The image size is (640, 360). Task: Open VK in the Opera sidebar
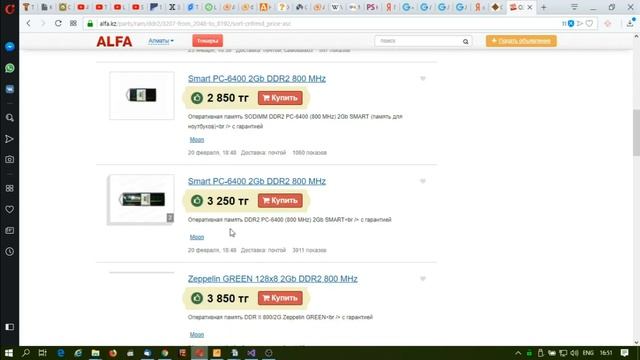point(10,89)
